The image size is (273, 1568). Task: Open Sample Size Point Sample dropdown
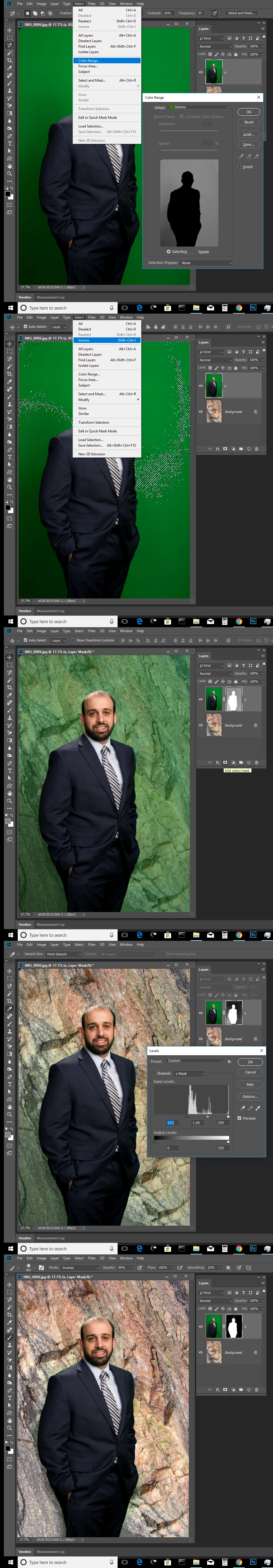(63, 954)
